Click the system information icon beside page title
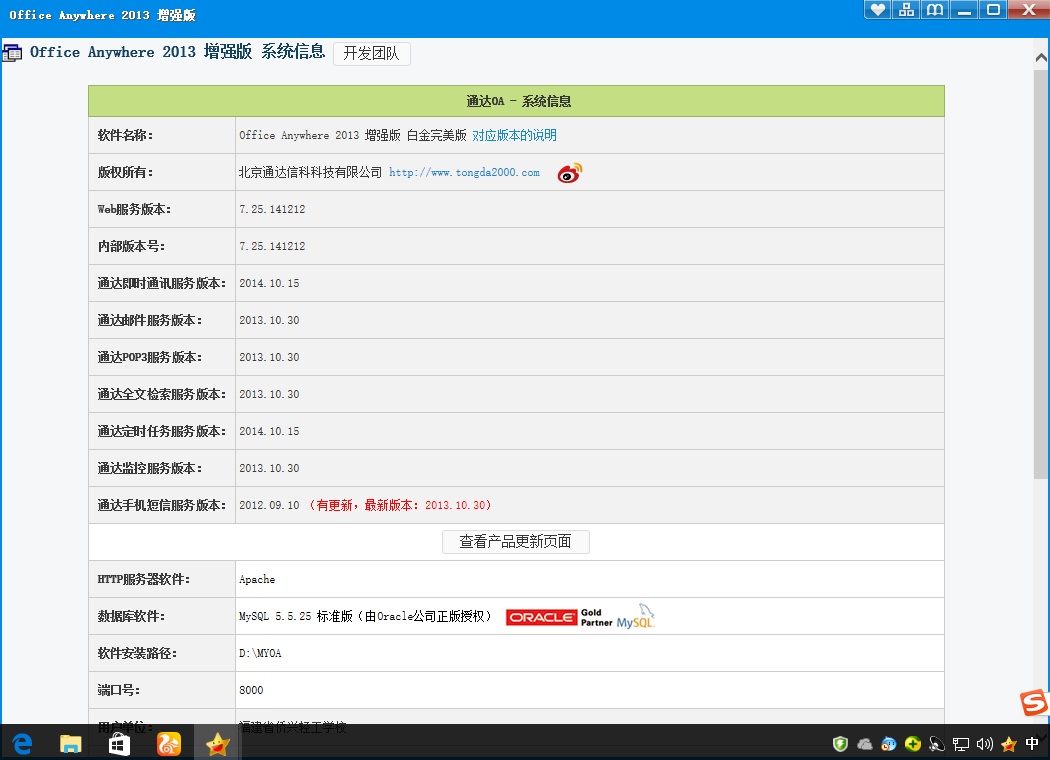 pyautogui.click(x=13, y=53)
